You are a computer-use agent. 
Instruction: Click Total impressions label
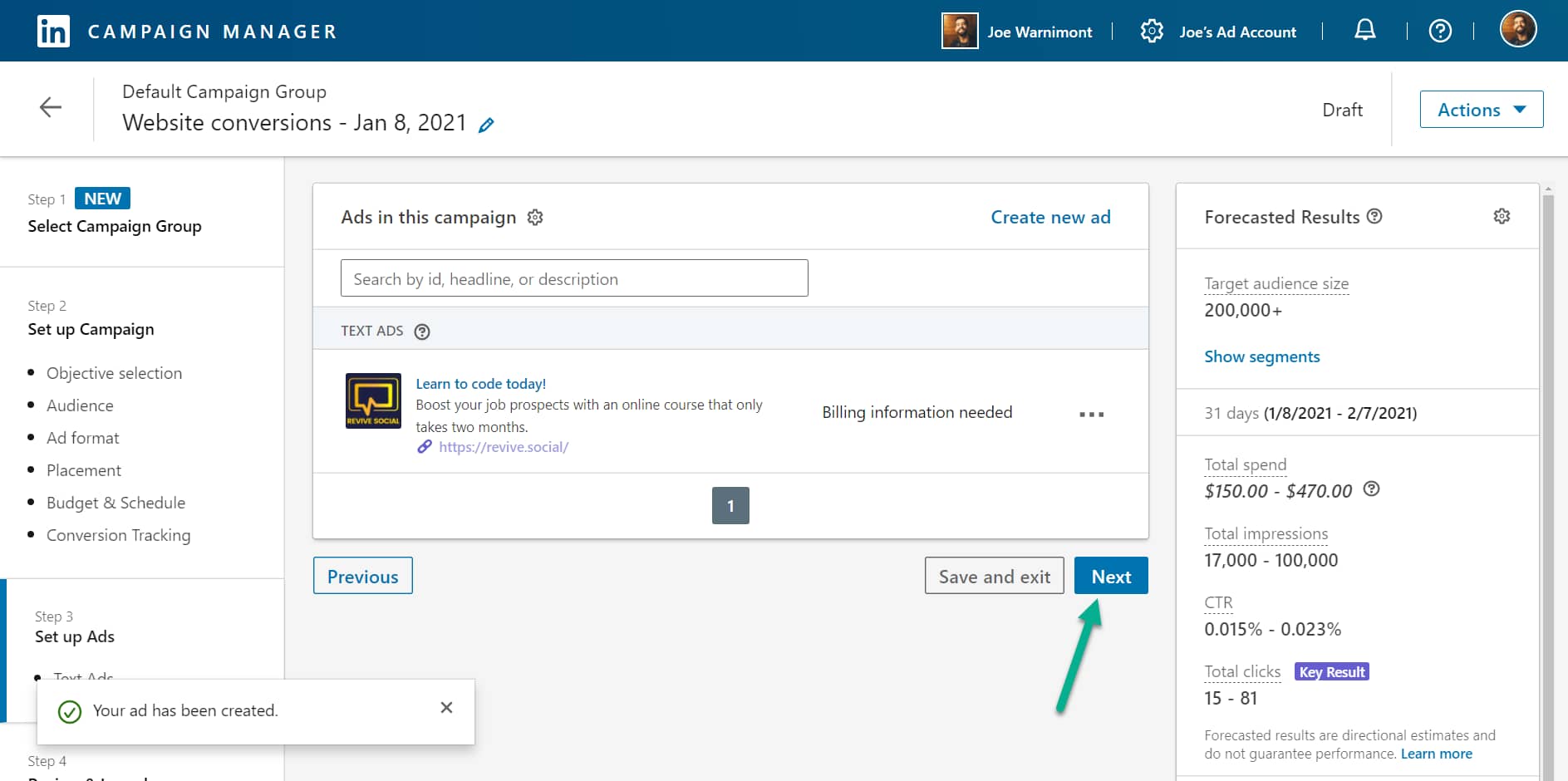point(1266,533)
